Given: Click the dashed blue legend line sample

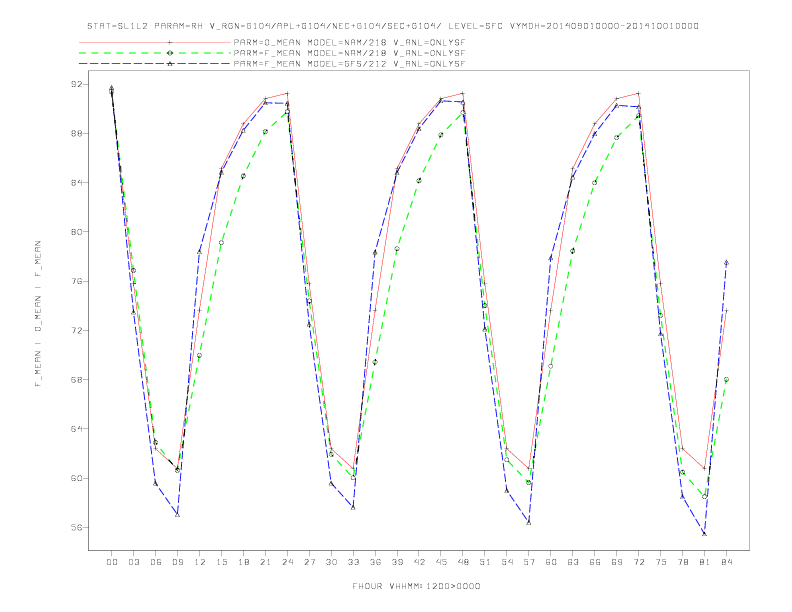Looking at the screenshot, I should pos(155,64).
